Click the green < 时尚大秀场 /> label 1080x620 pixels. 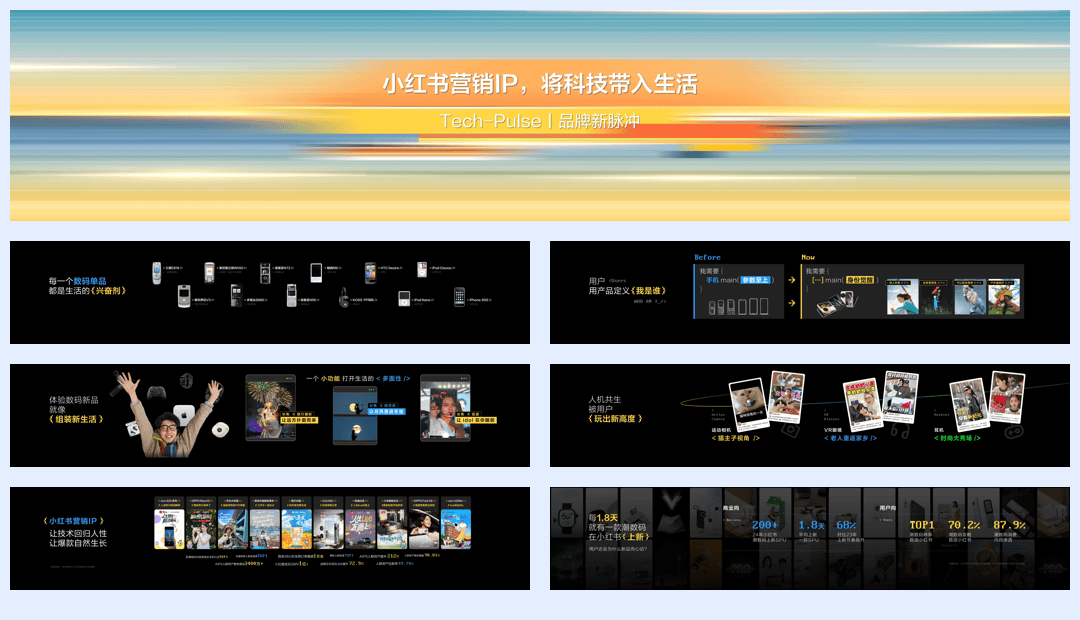point(957,438)
